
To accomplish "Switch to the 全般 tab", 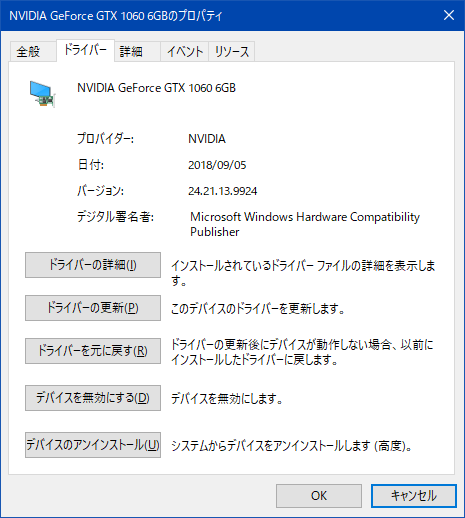I will click(33, 52).
